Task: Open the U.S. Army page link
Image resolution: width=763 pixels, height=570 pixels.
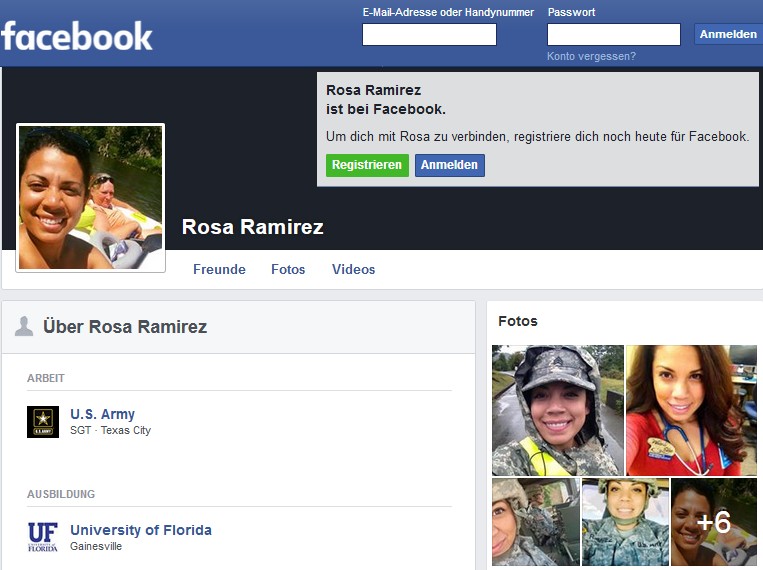Action: [102, 414]
